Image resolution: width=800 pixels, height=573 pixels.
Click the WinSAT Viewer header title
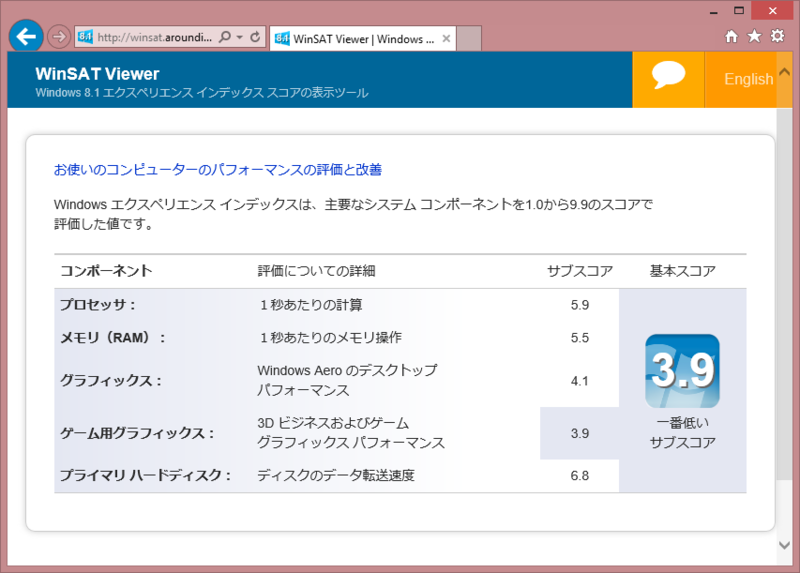pos(97,74)
